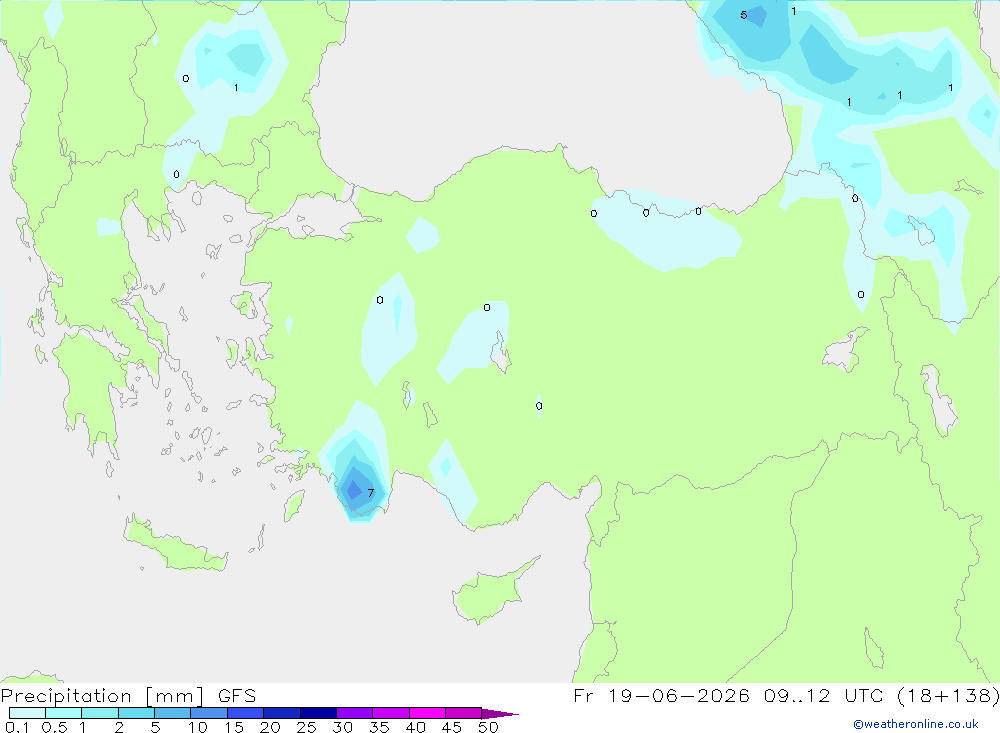Pick the 5–10 mm legend swatch
Image resolution: width=1000 pixels, height=733 pixels.
tap(173, 713)
